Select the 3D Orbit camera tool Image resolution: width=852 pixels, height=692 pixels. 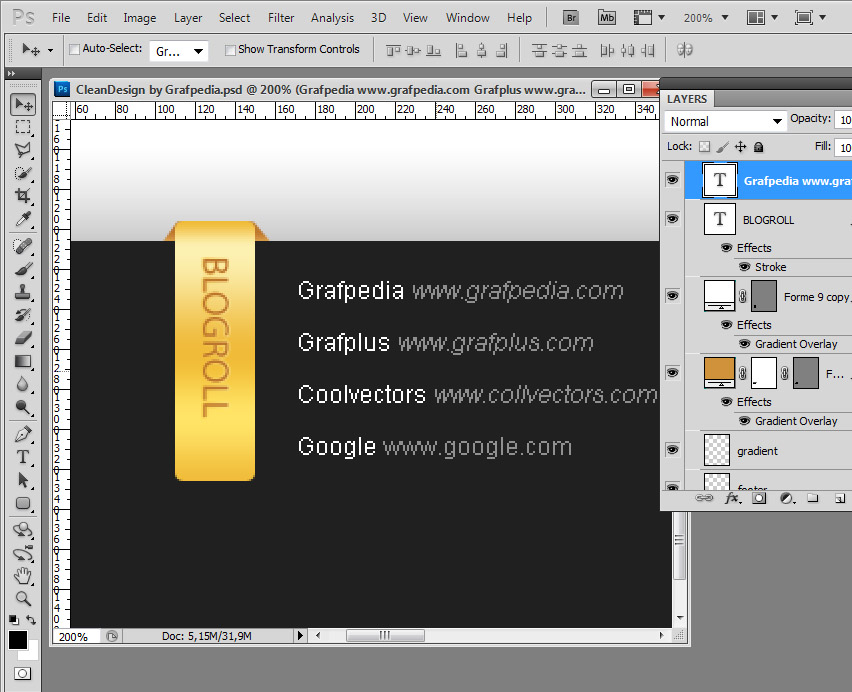tap(23, 553)
